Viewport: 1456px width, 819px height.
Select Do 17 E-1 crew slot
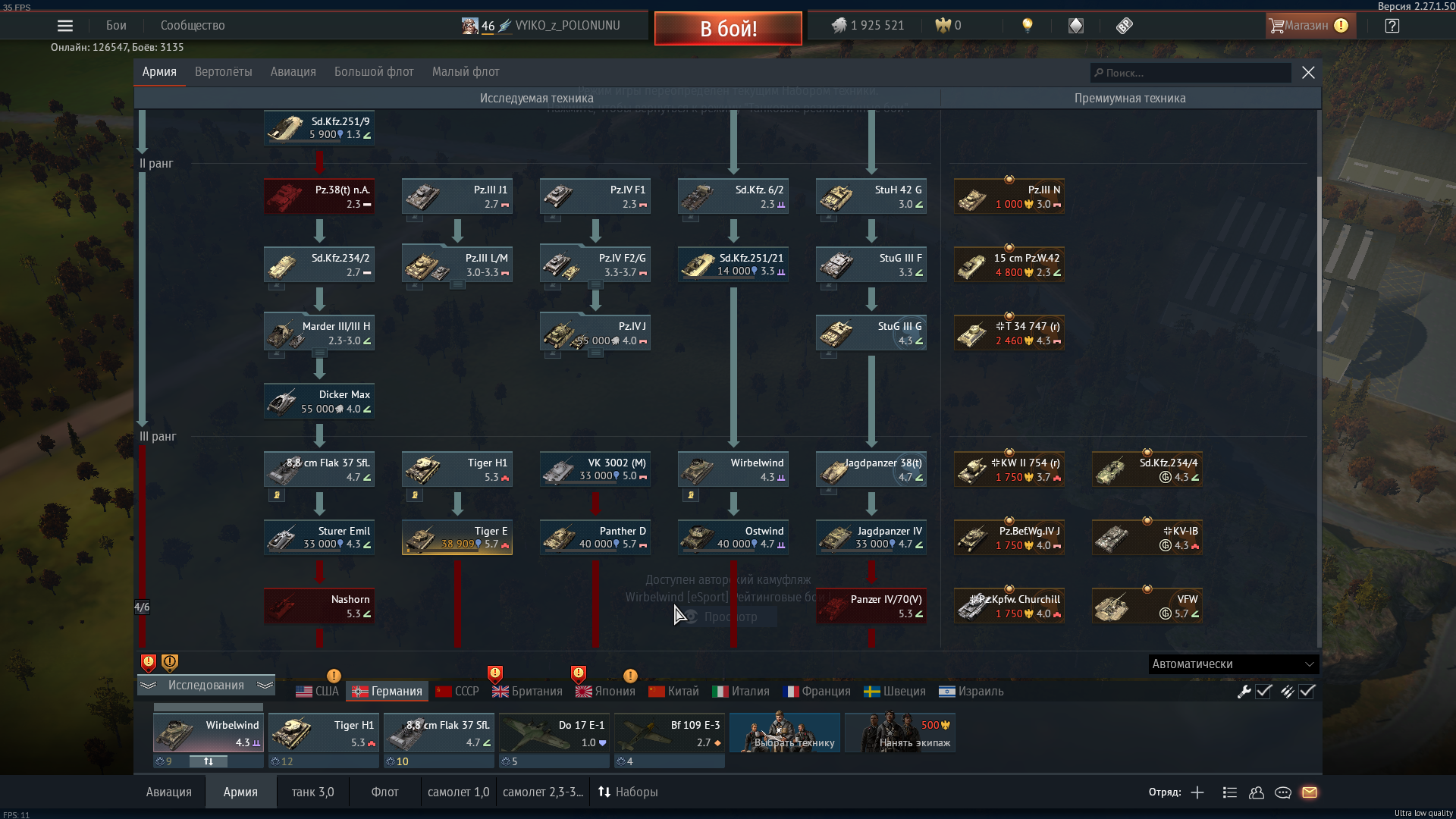point(554,733)
